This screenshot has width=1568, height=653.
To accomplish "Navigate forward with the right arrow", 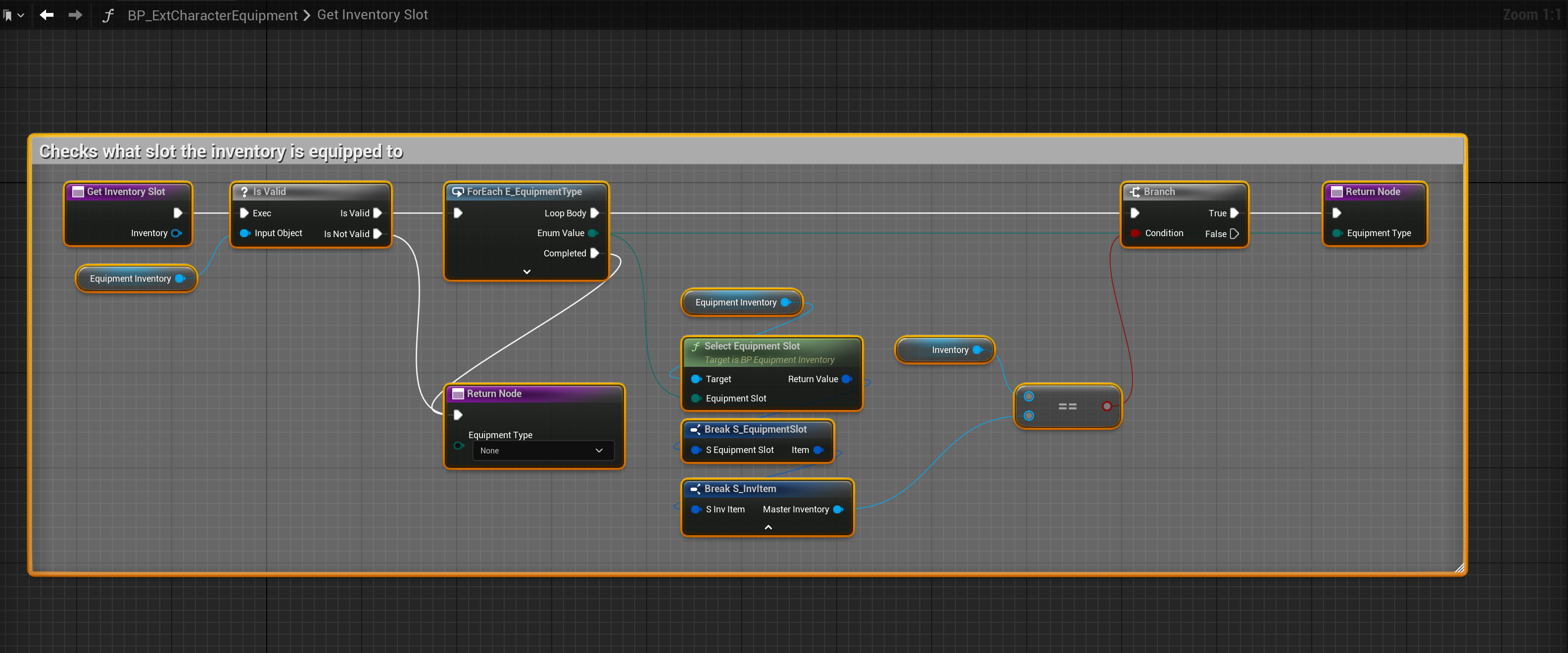I will click(76, 15).
